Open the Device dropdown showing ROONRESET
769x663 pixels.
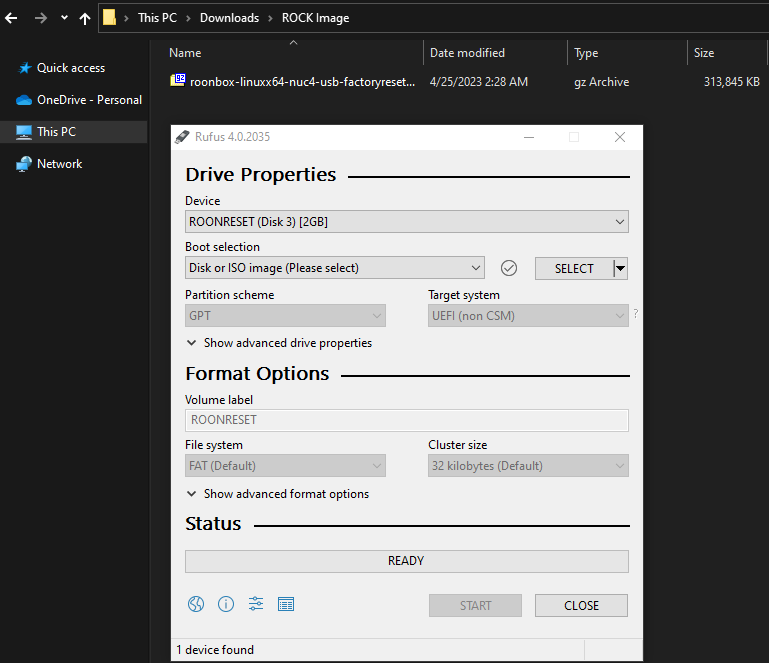point(407,222)
